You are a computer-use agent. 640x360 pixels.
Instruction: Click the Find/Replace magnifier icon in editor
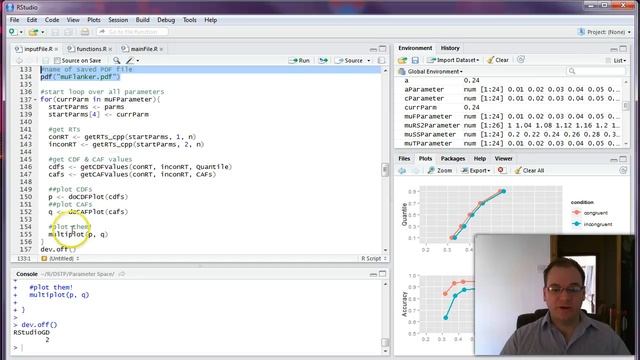tap(117, 60)
